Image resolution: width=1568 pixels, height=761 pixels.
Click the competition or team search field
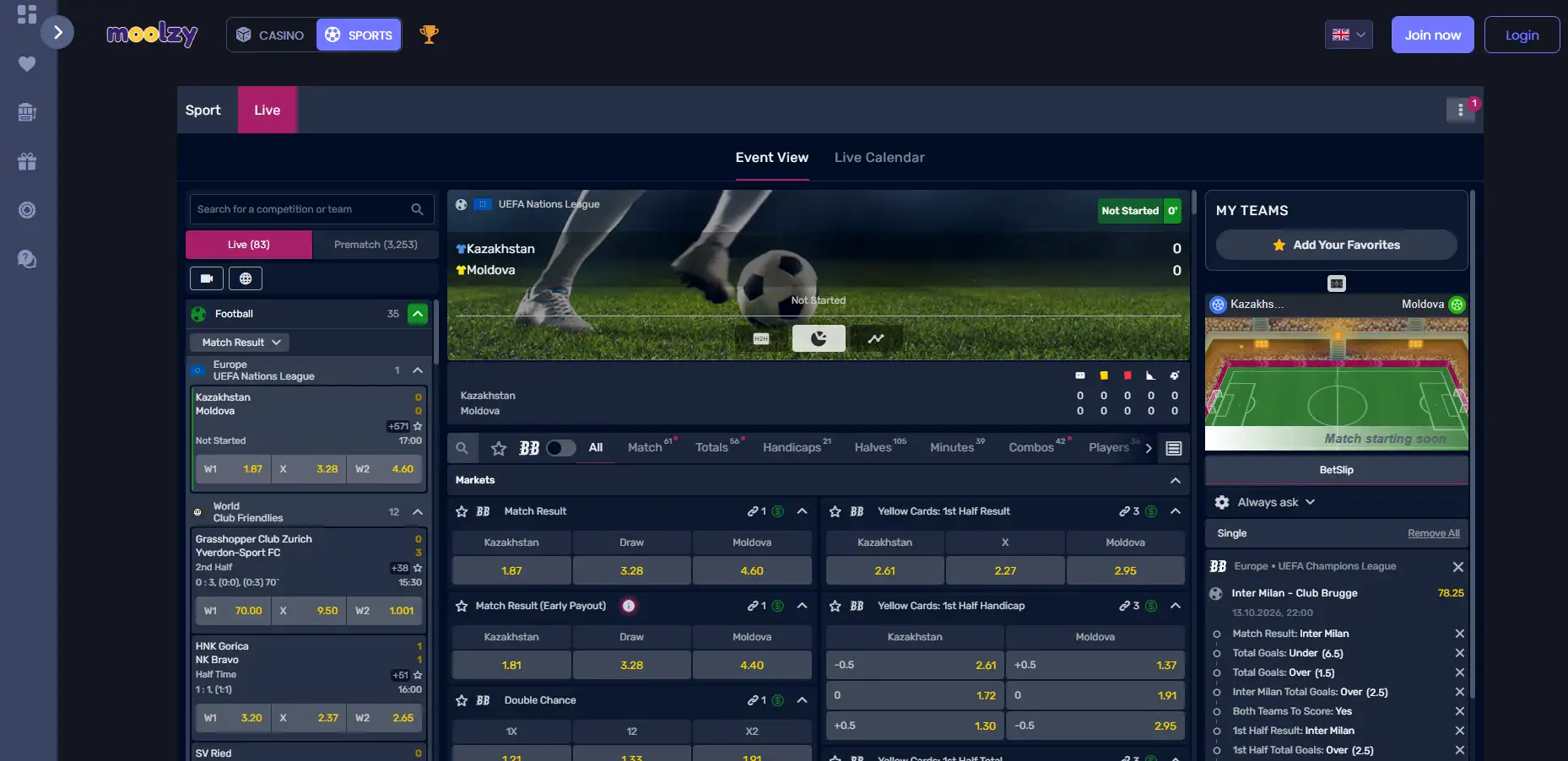pos(311,209)
